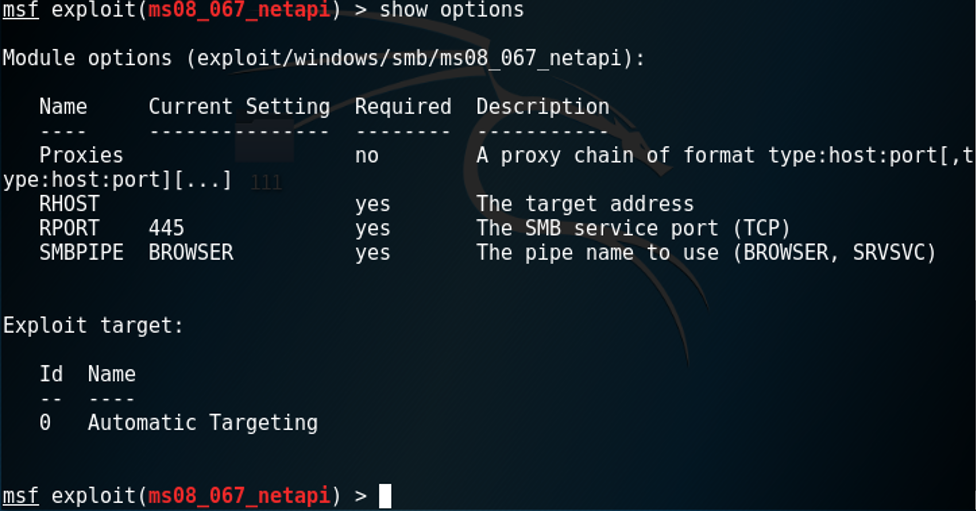Click the 'show options' command text

point(451,11)
